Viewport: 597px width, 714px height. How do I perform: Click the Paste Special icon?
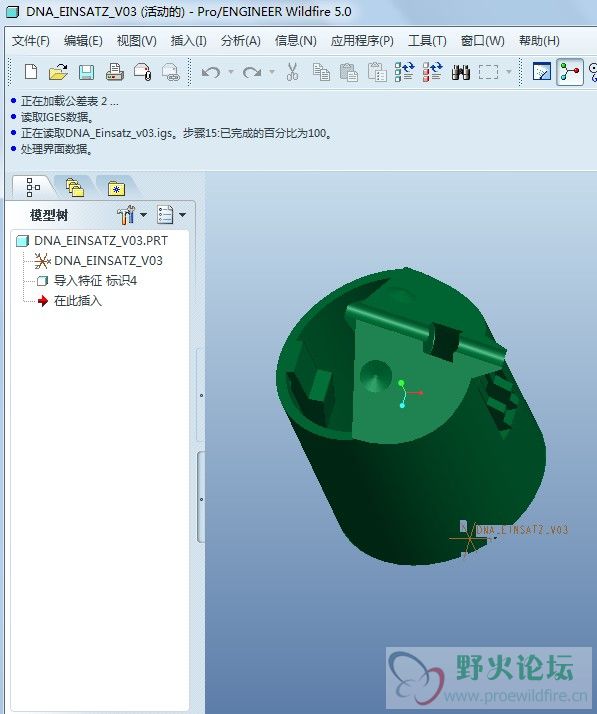pyautogui.click(x=377, y=72)
